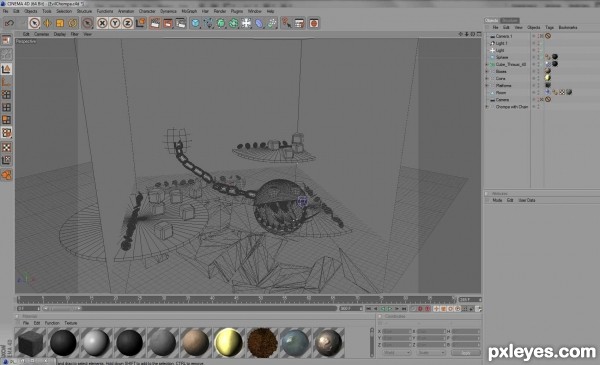
Task: Open Bookmarks menu in Object Manager
Action: [x=568, y=28]
